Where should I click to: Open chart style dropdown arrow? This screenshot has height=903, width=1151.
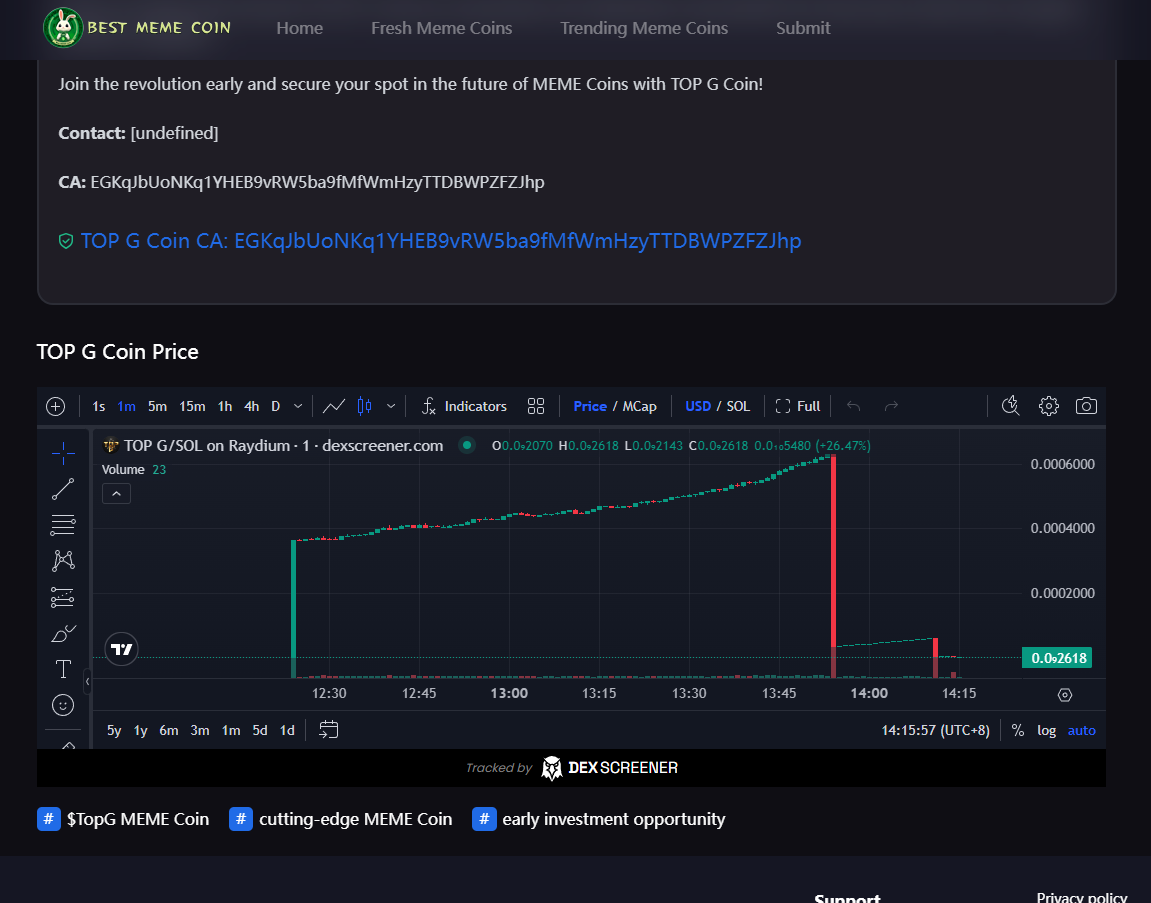(391, 406)
